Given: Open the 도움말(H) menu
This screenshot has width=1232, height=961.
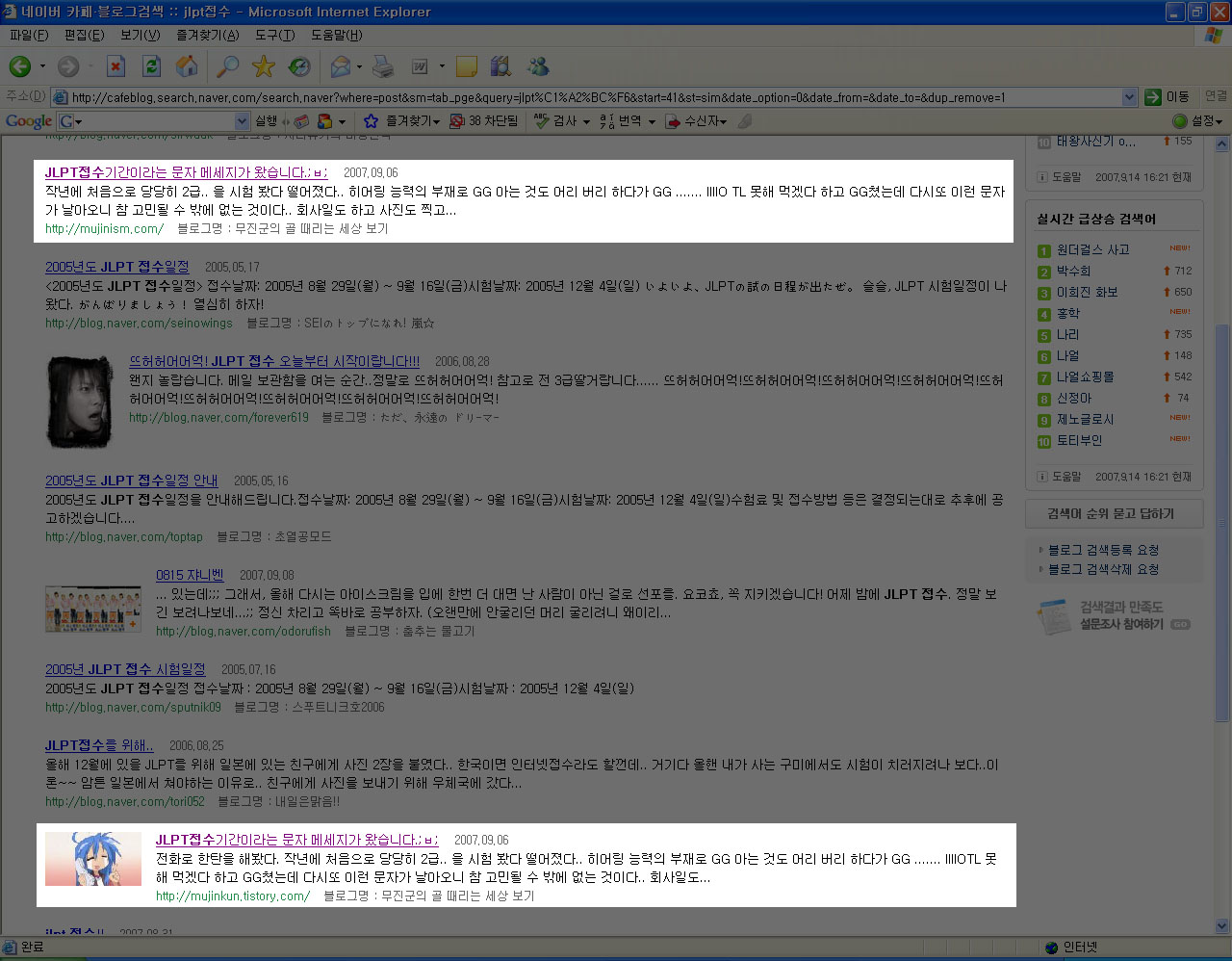Looking at the screenshot, I should point(336,36).
